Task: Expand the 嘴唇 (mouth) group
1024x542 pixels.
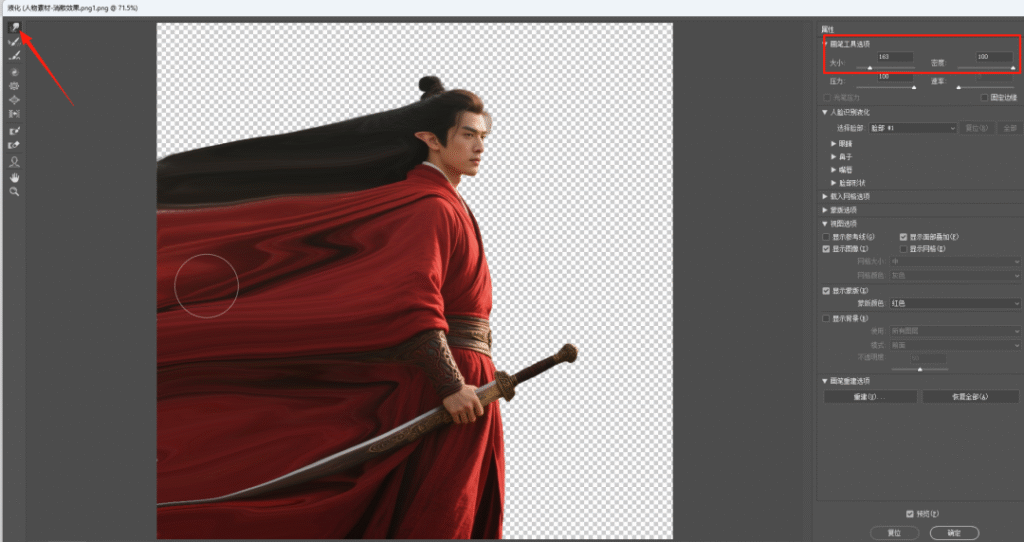Action: (x=833, y=170)
